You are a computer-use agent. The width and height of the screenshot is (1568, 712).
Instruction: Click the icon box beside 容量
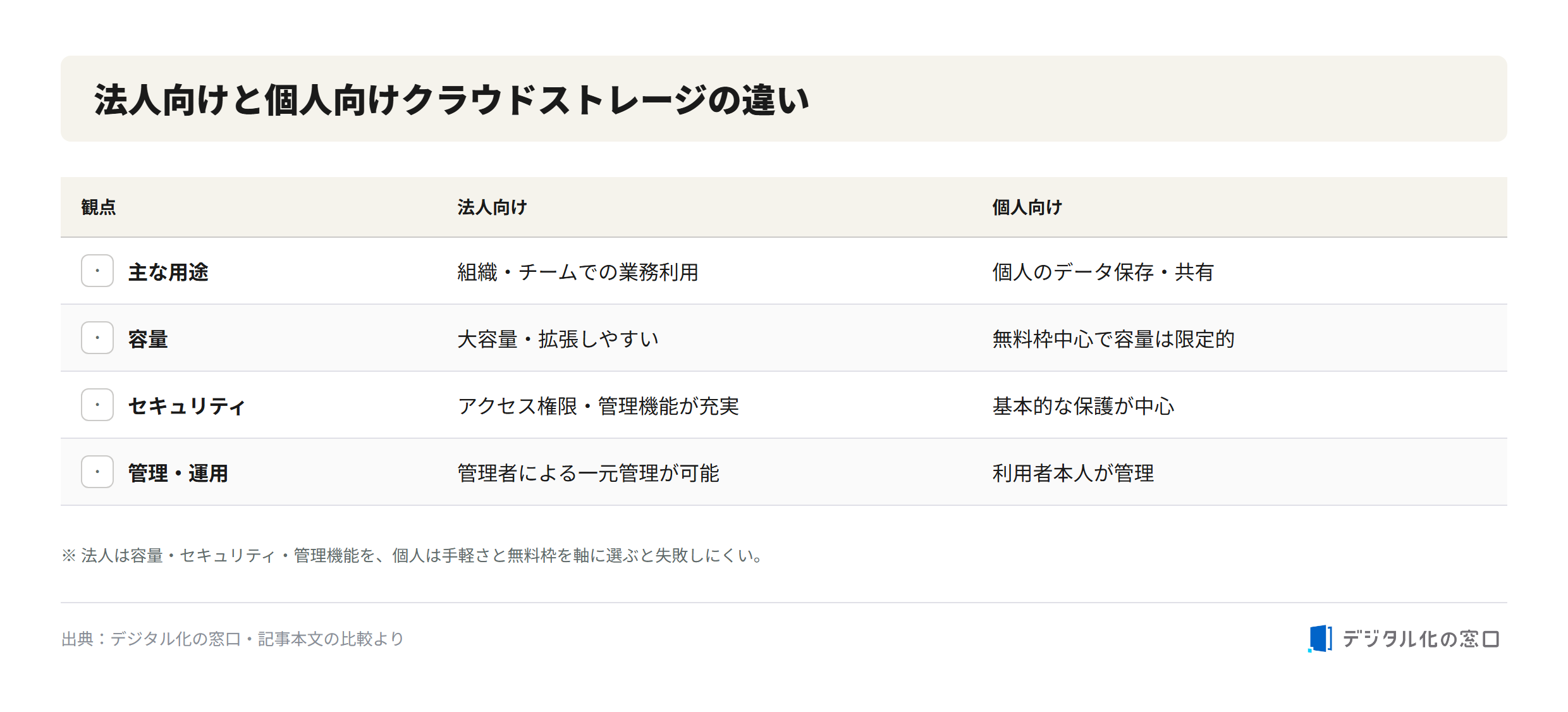click(x=97, y=338)
